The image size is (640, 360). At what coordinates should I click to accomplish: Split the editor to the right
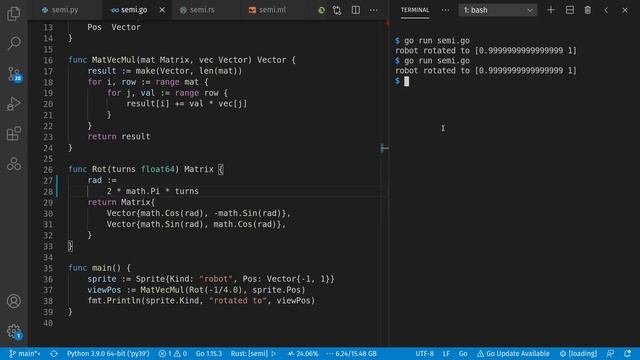(356, 10)
